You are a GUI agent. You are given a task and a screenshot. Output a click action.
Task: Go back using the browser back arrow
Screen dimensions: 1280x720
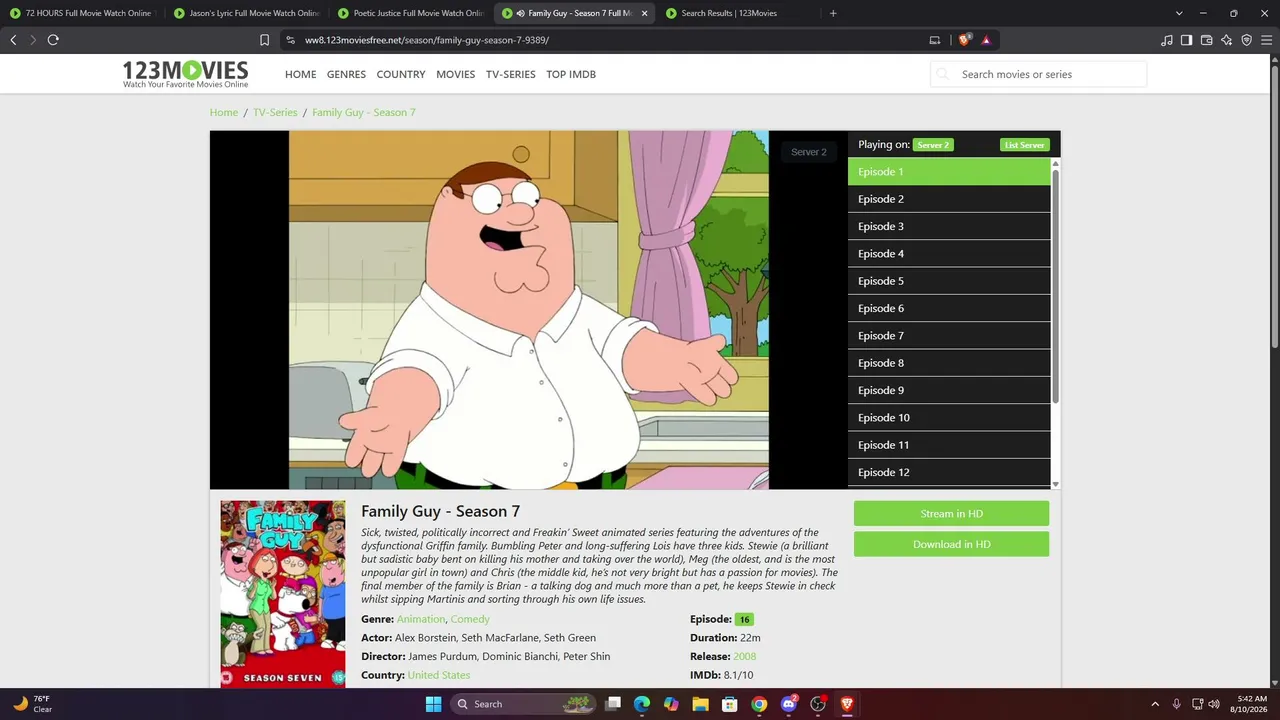[13, 40]
